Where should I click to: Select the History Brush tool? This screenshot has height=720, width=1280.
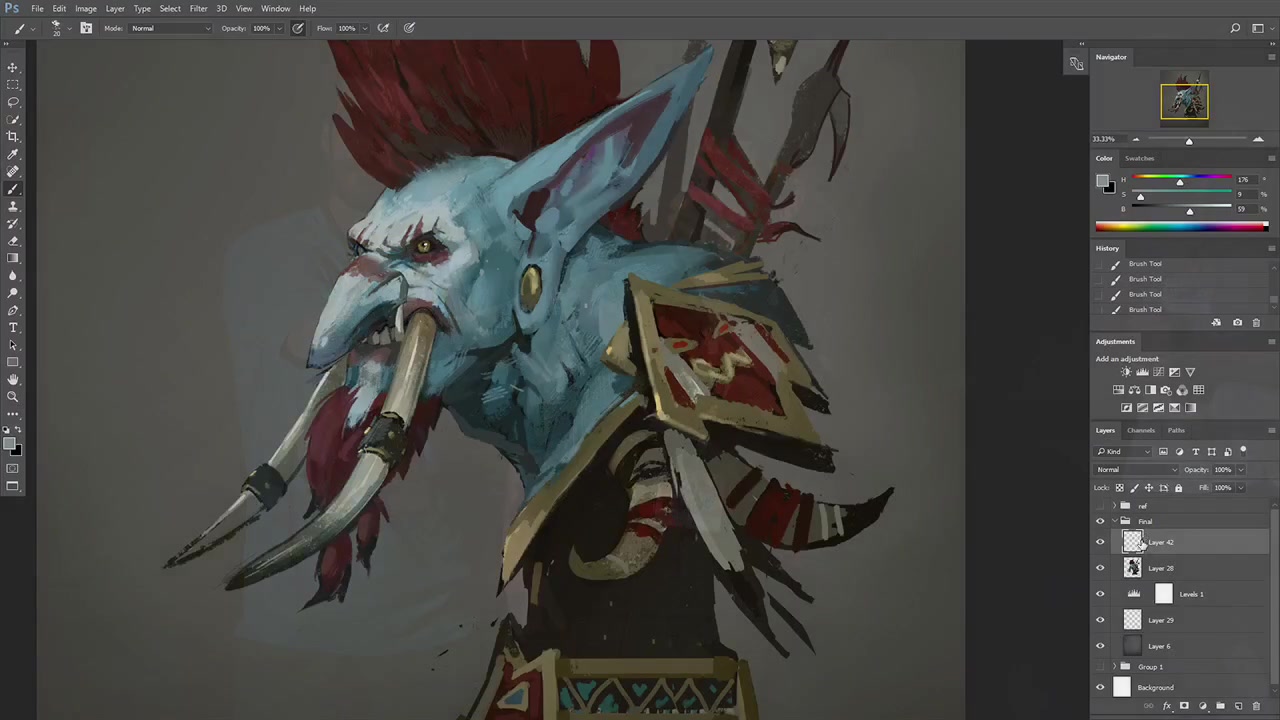[x=13, y=223]
